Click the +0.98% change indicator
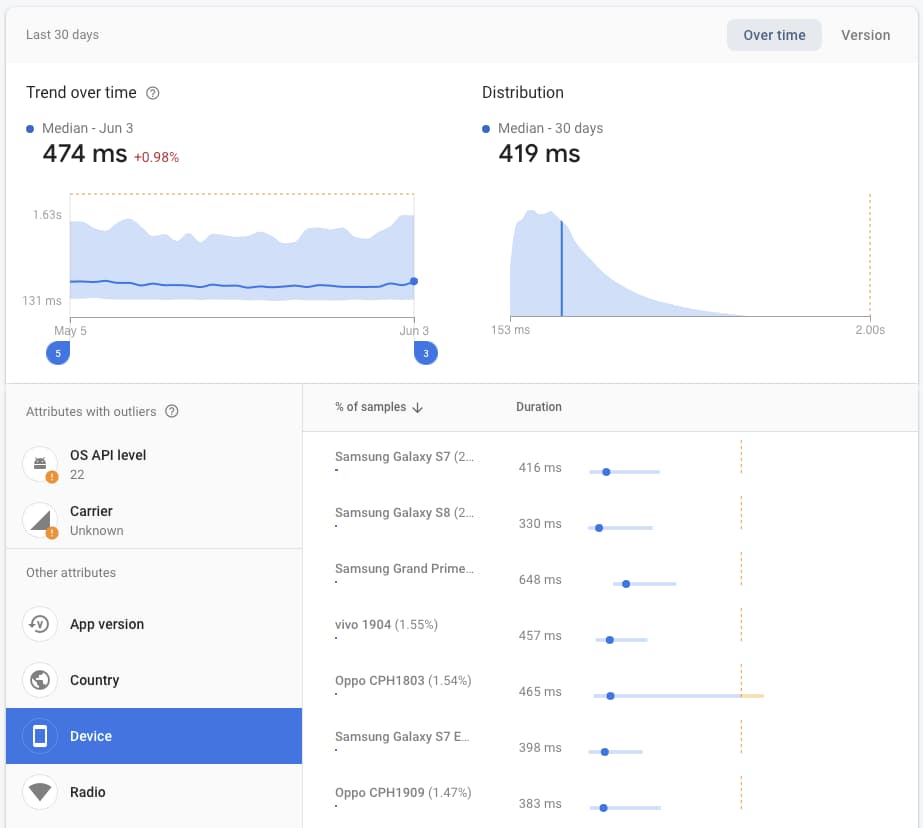 pyautogui.click(x=156, y=157)
